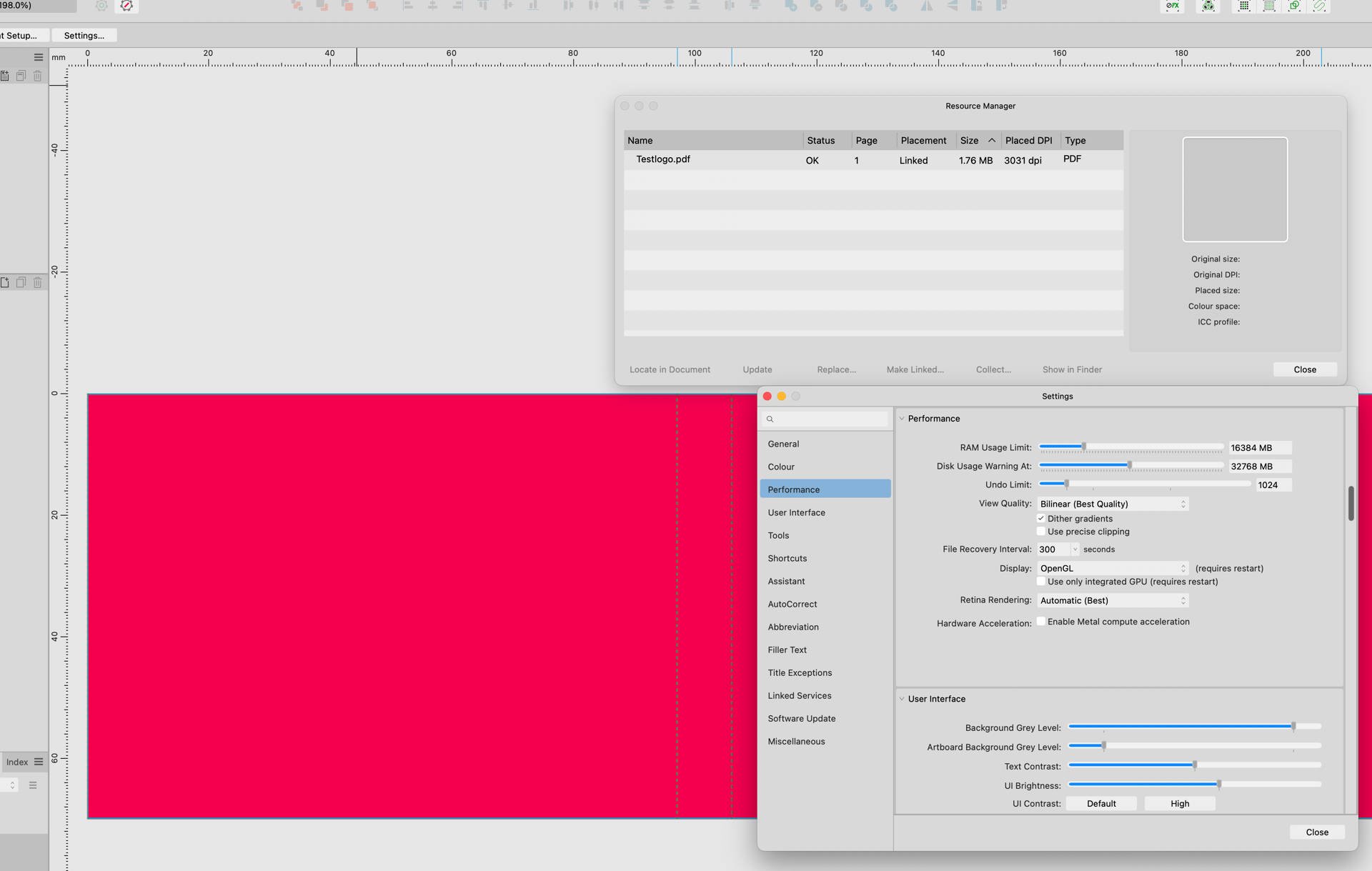
Task: Click the search magnifier in Settings
Action: 770,419
